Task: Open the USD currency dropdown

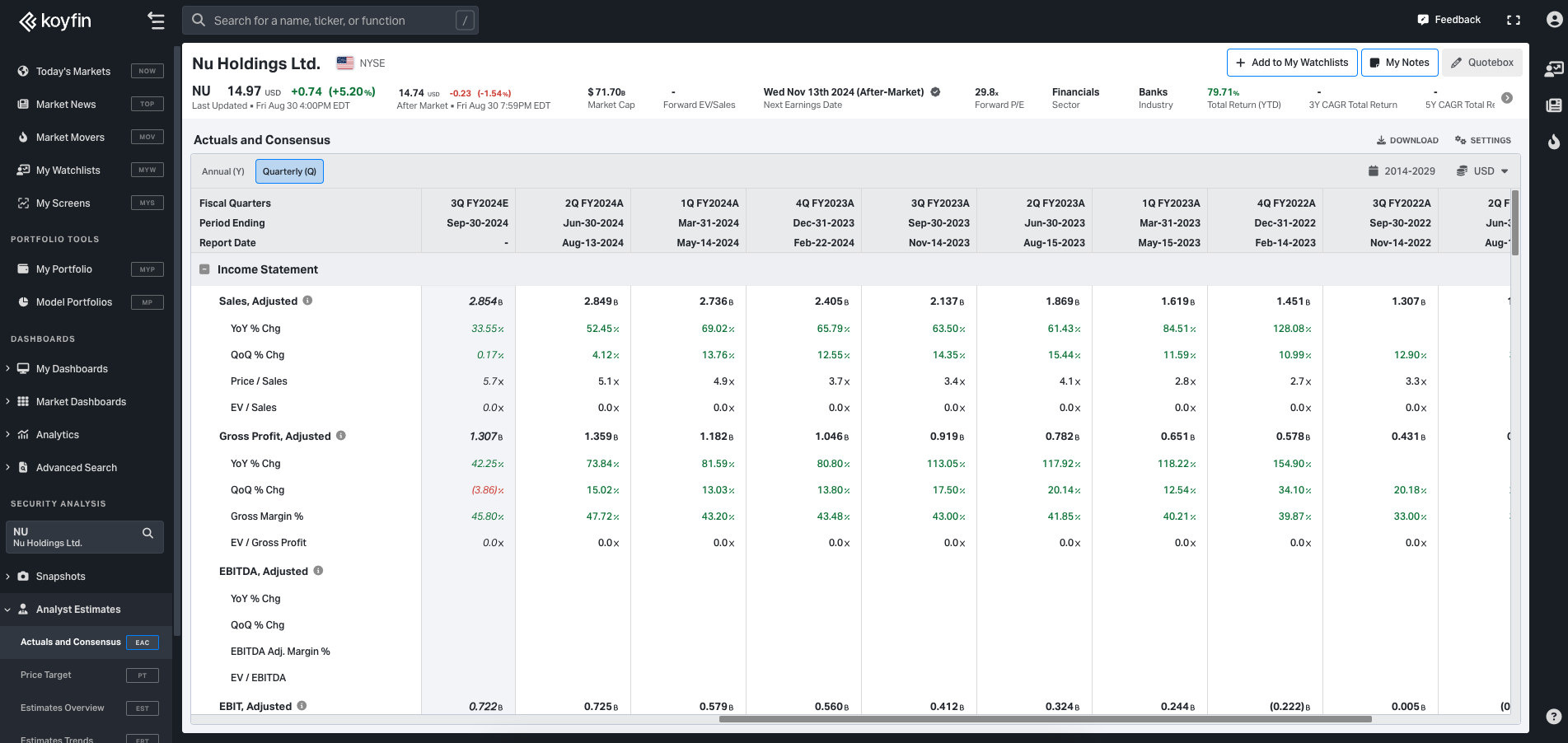Action: coord(1482,171)
